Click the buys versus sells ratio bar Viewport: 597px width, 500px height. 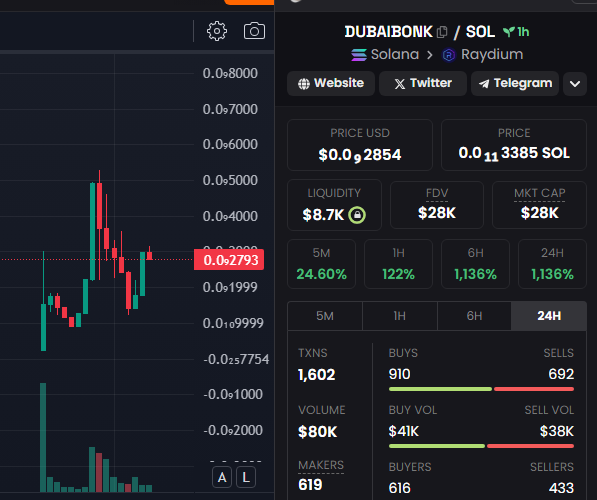click(481, 389)
